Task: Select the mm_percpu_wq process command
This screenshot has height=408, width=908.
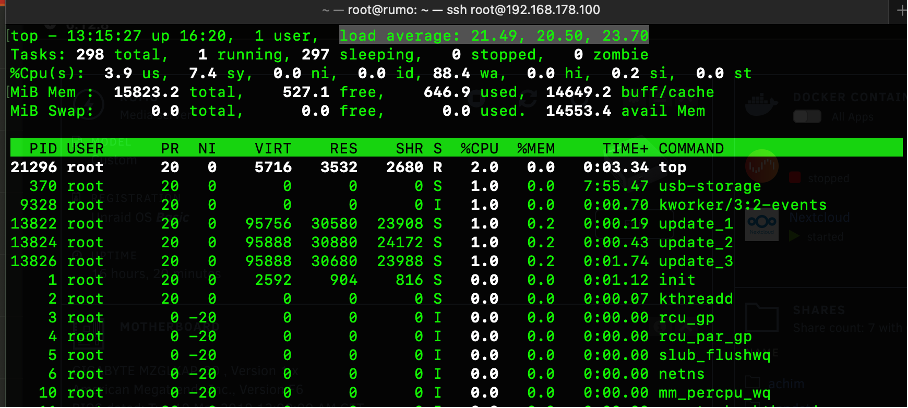Action: click(x=715, y=393)
